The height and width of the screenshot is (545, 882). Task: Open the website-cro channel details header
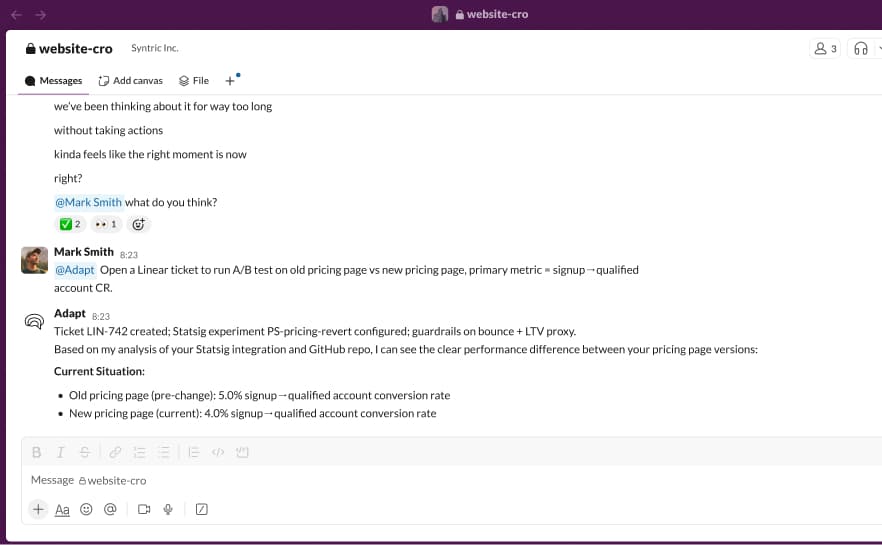coord(69,48)
